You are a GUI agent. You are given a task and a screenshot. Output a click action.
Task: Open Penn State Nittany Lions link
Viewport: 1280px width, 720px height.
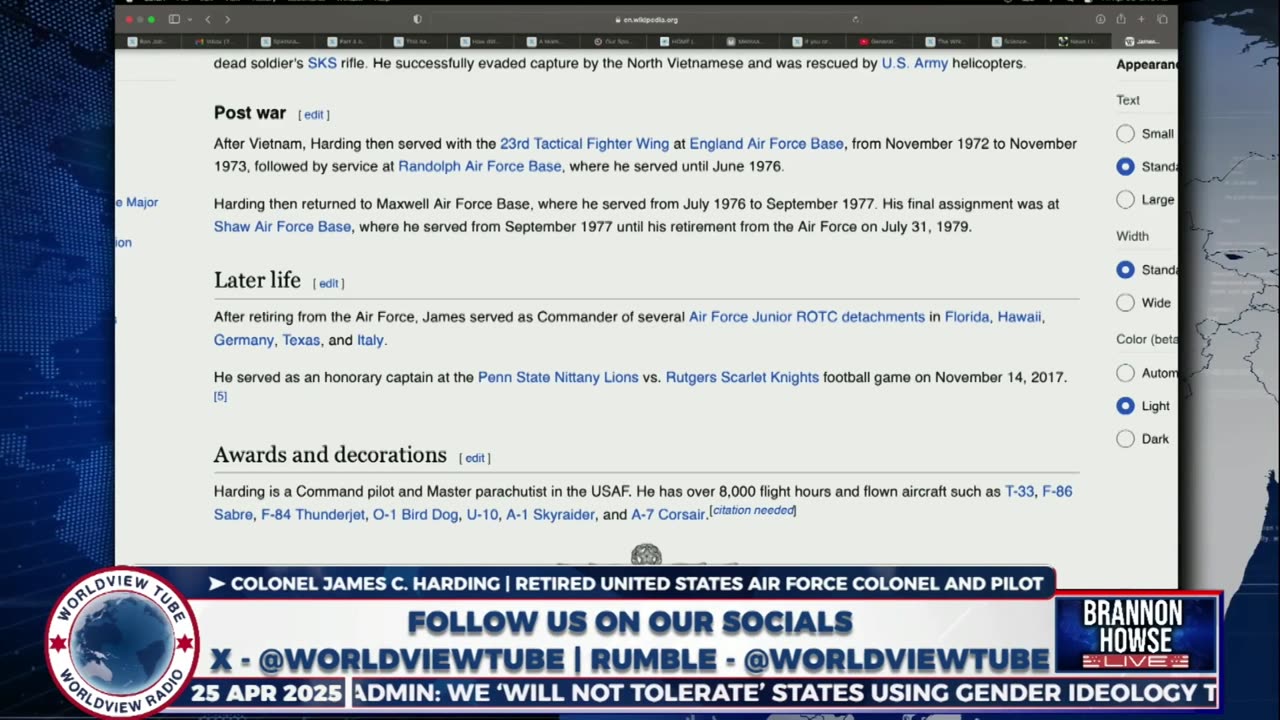(558, 377)
